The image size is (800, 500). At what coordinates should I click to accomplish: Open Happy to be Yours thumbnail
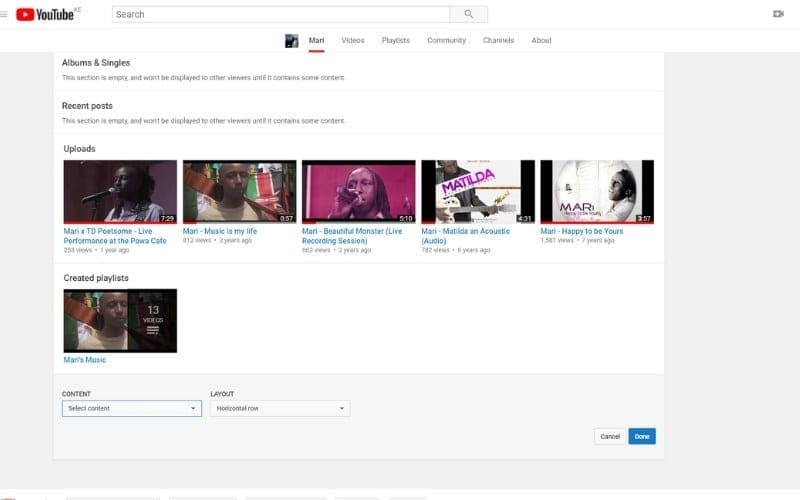point(597,191)
